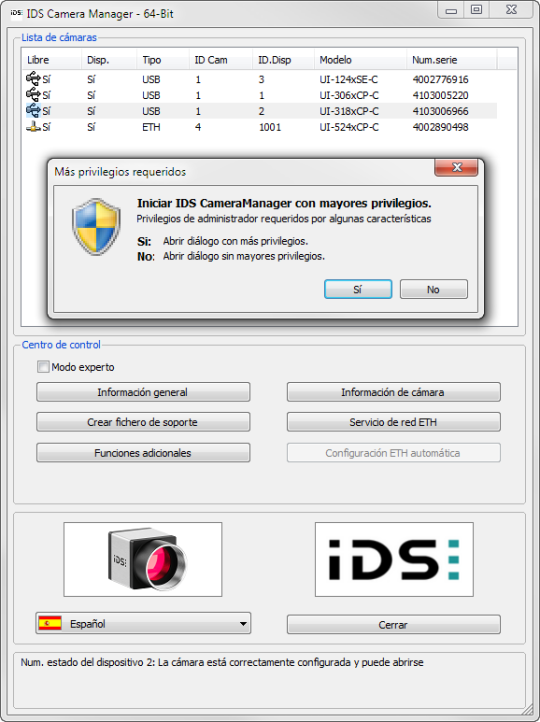Click the Ethernet icon for camera UI-524xCP-C

(33, 127)
